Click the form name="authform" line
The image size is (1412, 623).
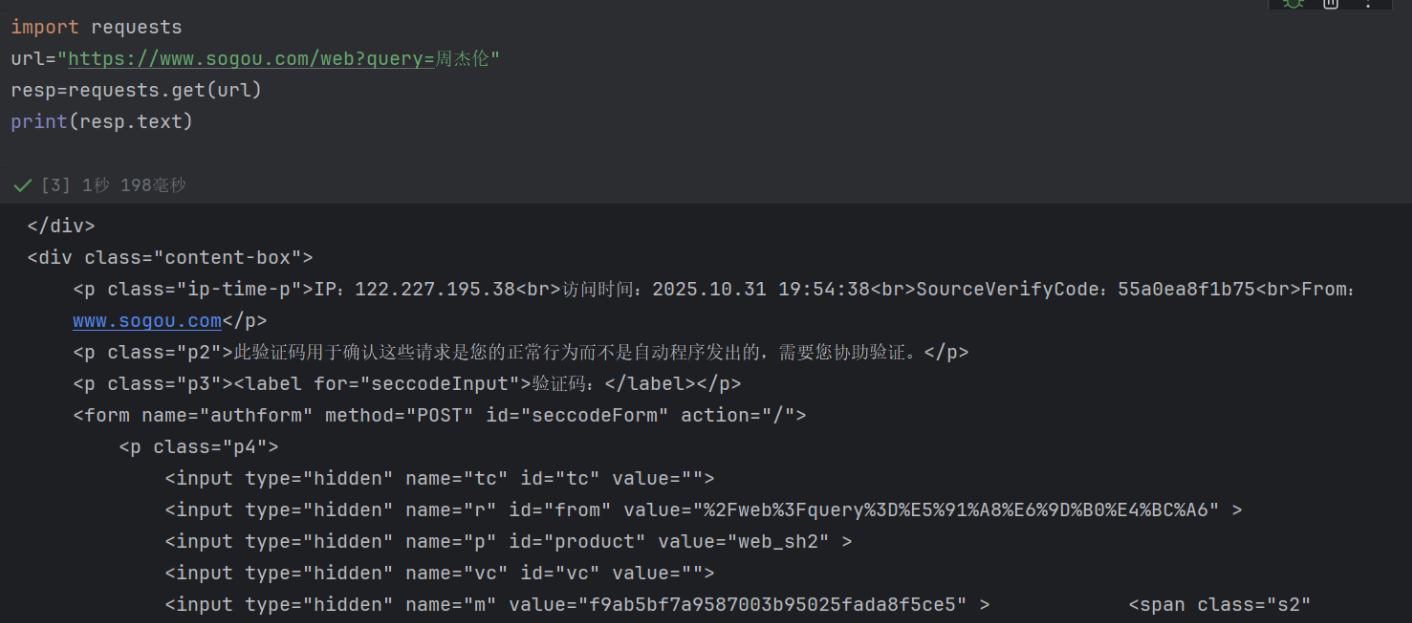click(x=440, y=415)
